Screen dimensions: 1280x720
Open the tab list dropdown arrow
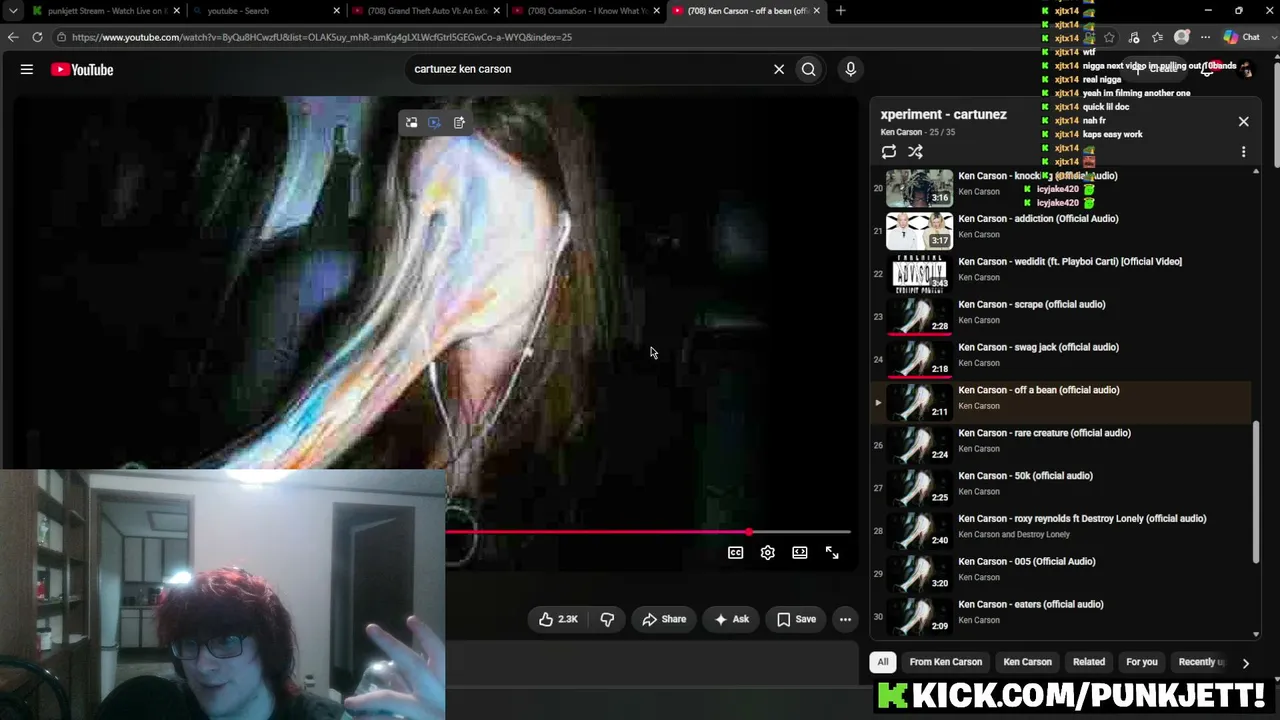(x=13, y=11)
